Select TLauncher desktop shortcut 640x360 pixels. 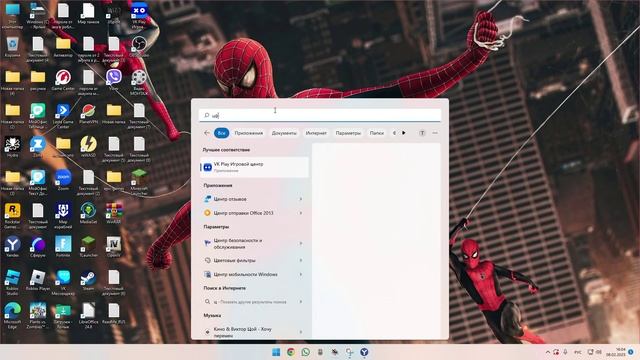(88, 247)
